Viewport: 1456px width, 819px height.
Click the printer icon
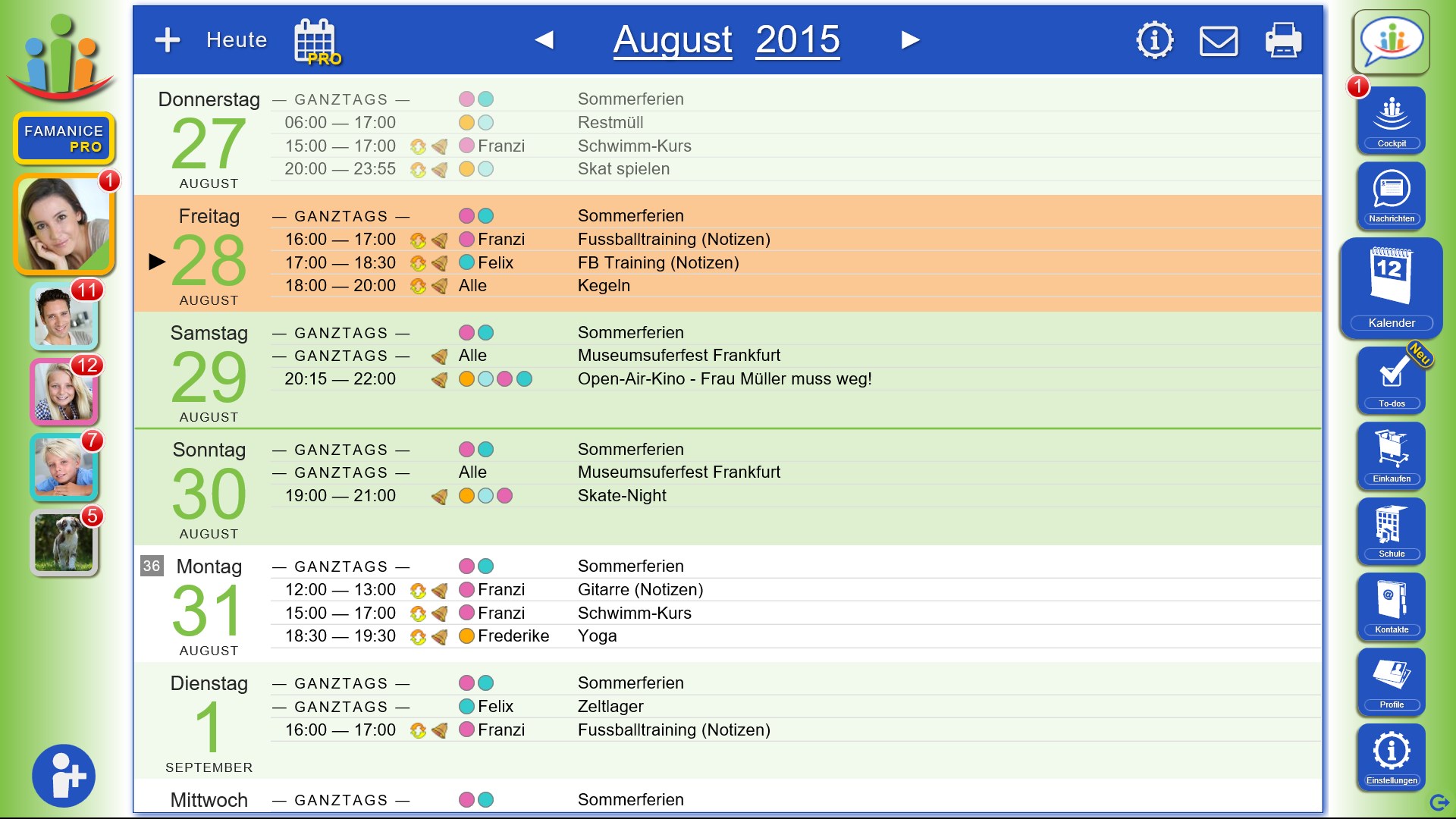coord(1283,39)
